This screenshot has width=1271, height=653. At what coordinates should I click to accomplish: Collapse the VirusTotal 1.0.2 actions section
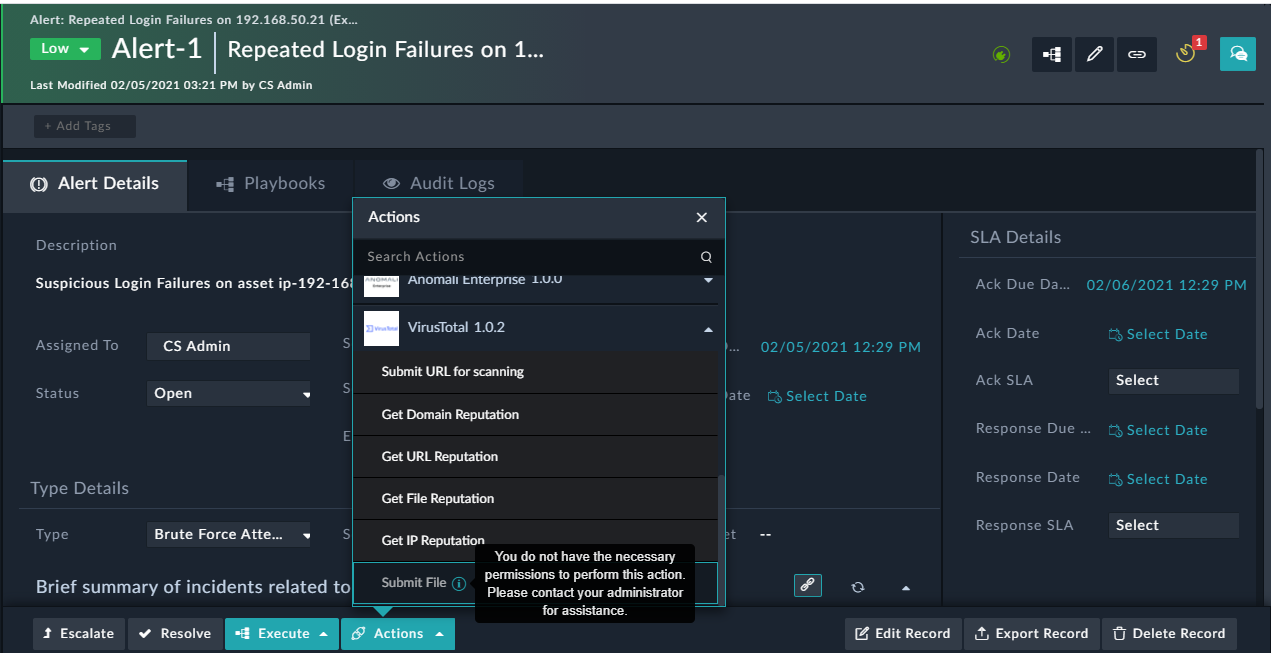pyautogui.click(x=707, y=327)
